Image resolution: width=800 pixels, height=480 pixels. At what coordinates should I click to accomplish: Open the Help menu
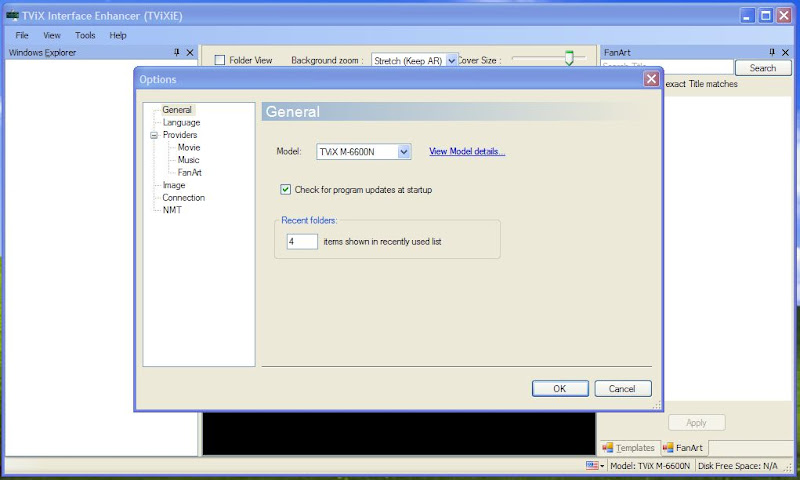click(x=117, y=35)
